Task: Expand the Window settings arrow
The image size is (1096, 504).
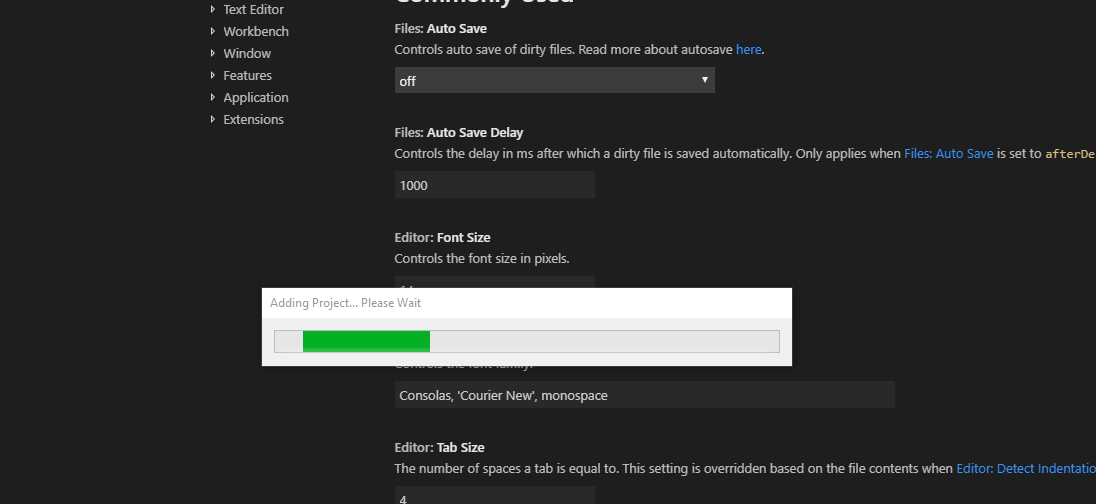Action: pyautogui.click(x=213, y=53)
